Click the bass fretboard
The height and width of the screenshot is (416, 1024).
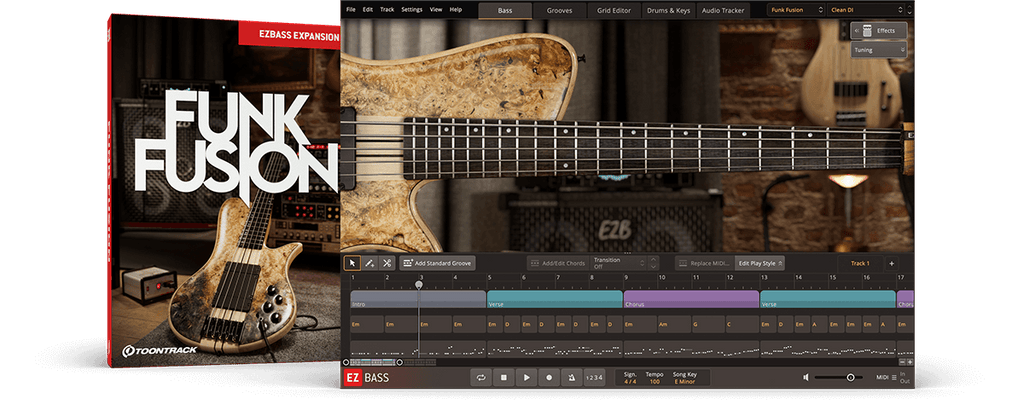click(x=653, y=148)
